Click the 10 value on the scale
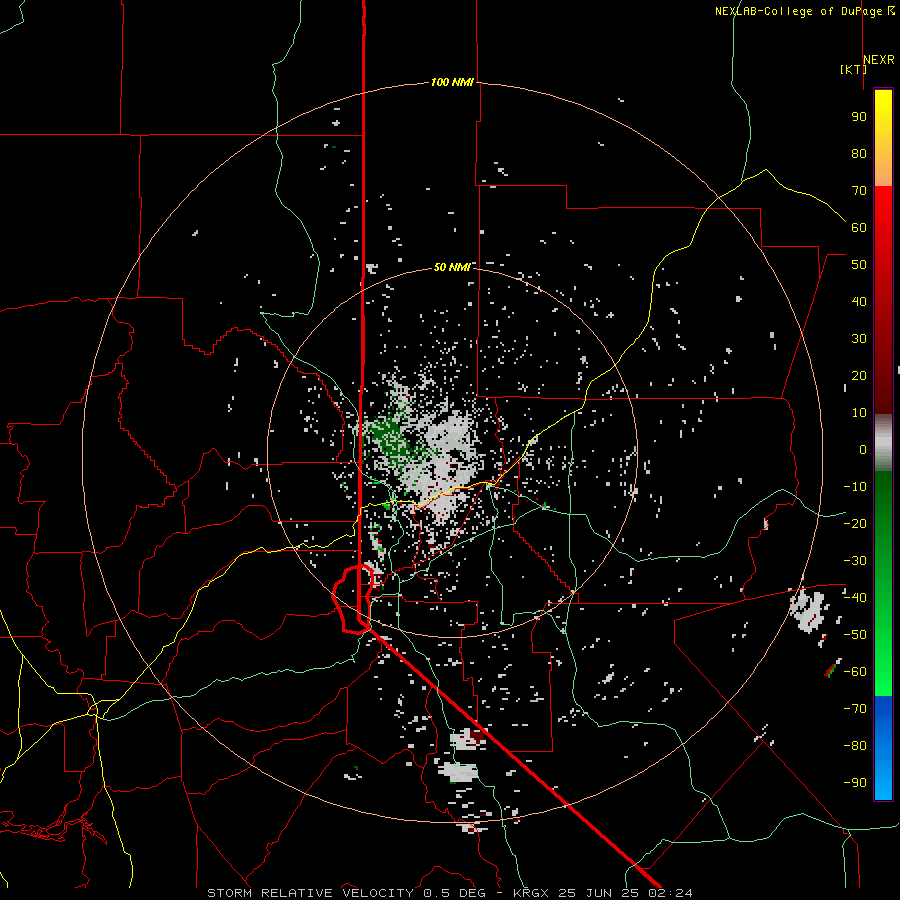Viewport: 900px width, 900px height. click(859, 413)
